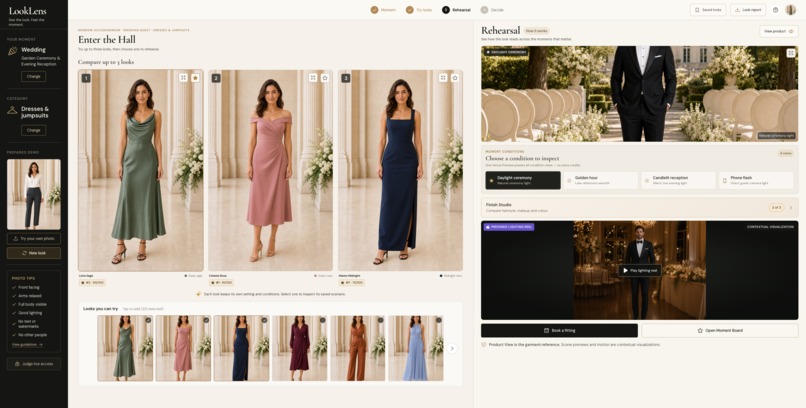Expand look 1 to fullscreen view

click(184, 78)
